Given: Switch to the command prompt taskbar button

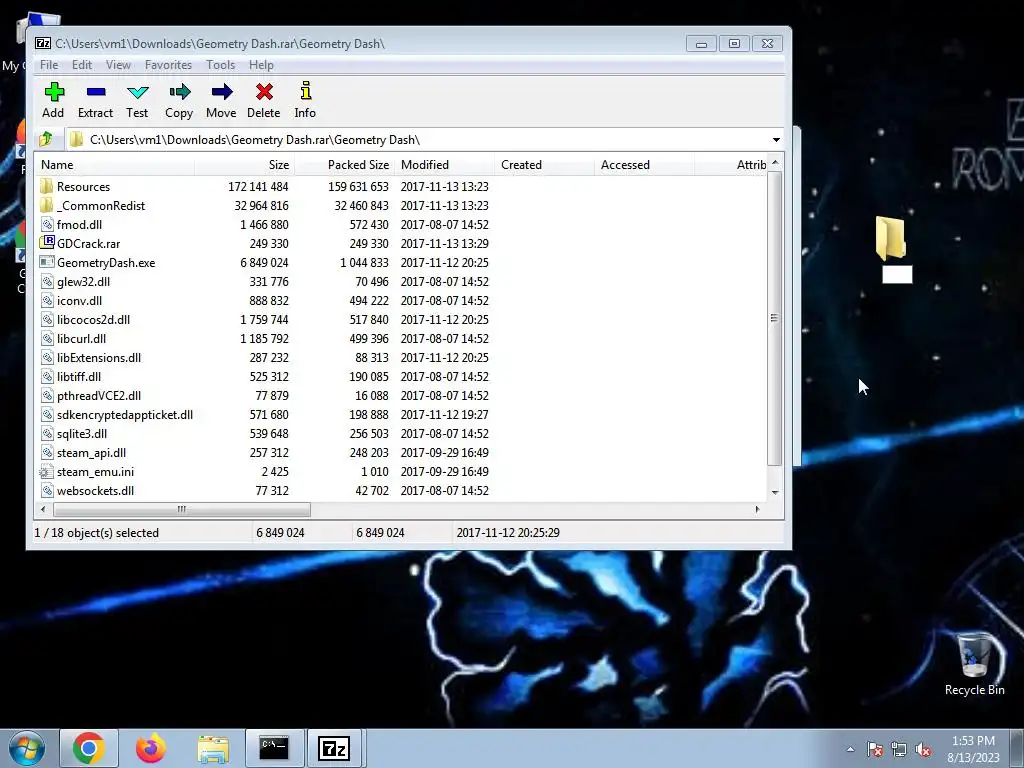Looking at the screenshot, I should pos(274,748).
